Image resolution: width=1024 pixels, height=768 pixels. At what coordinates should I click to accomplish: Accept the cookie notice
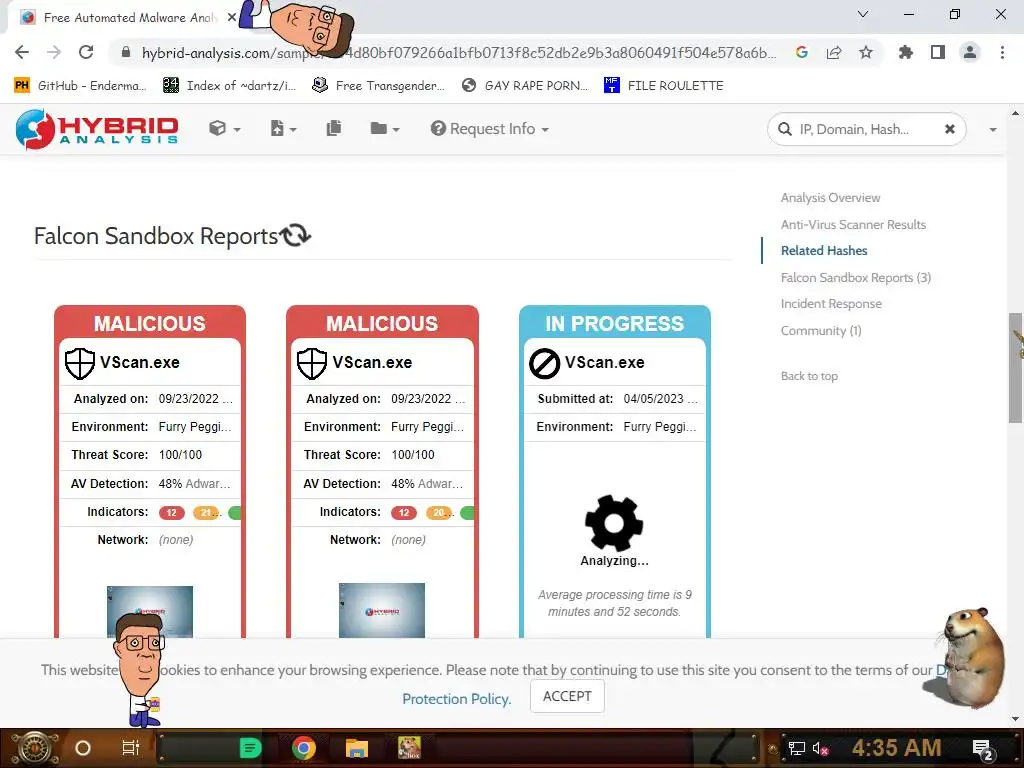(x=567, y=696)
